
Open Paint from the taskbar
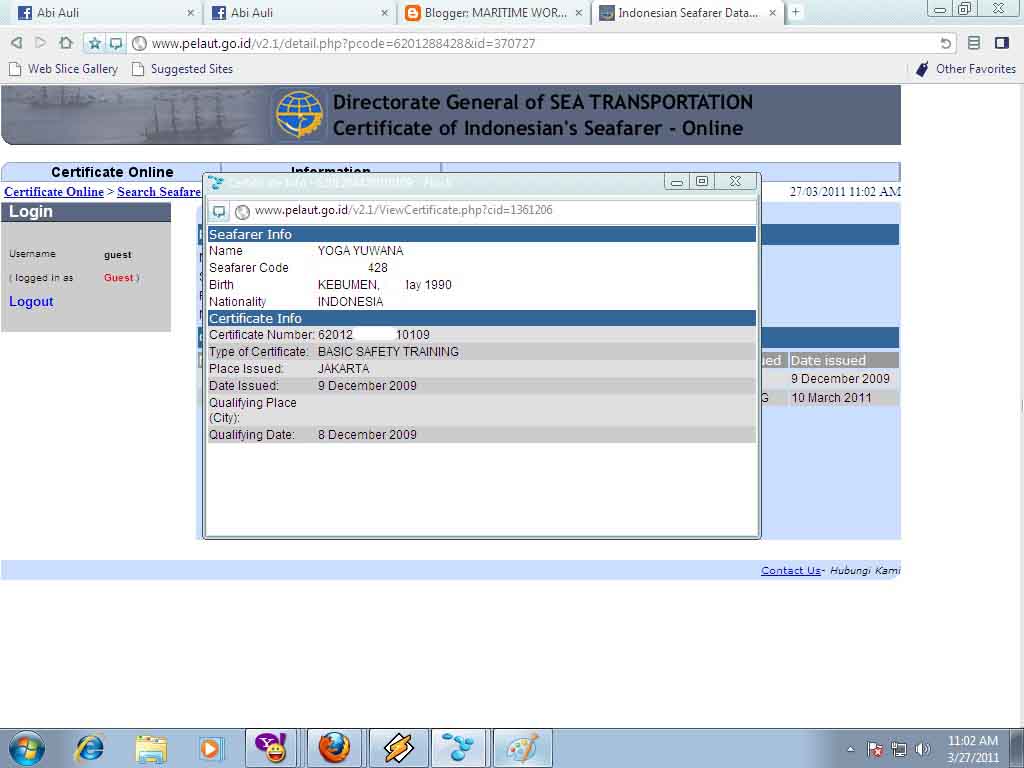tap(522, 747)
